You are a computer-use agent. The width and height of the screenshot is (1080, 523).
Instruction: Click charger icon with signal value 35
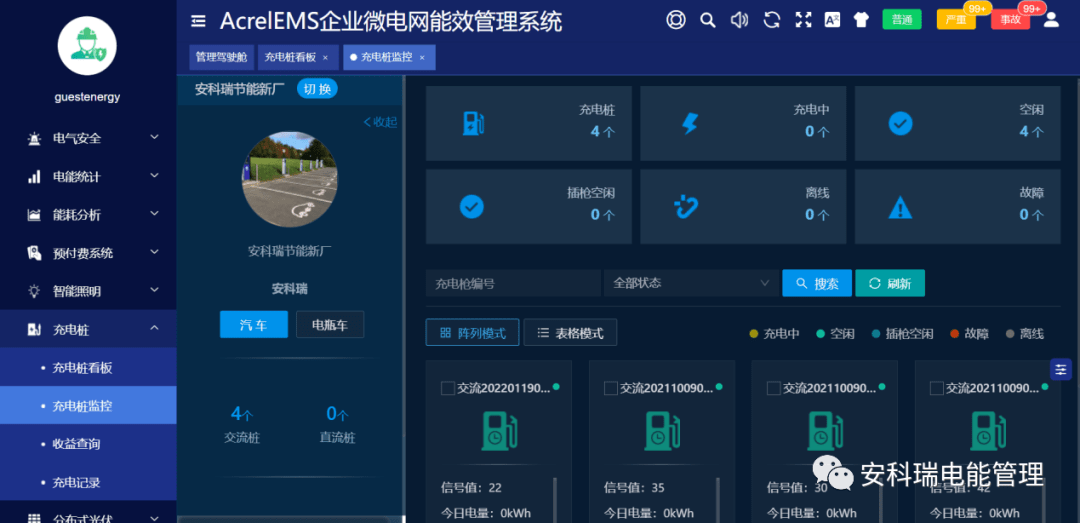click(x=662, y=431)
